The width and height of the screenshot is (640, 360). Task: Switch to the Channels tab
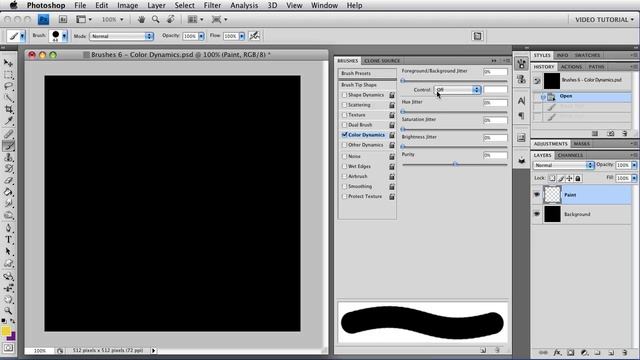pos(570,156)
